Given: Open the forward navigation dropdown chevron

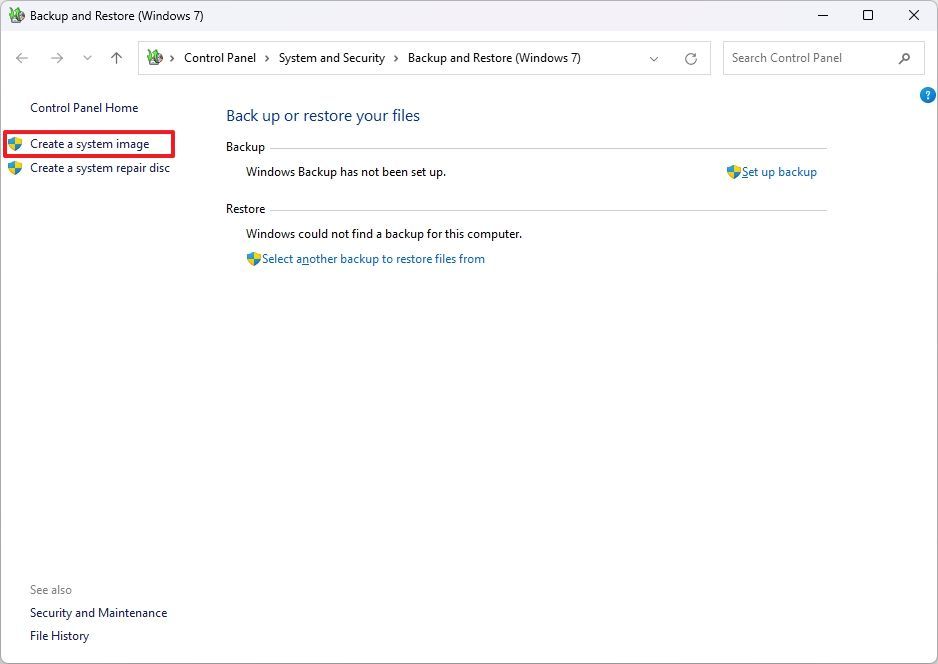Looking at the screenshot, I should click(x=87, y=58).
